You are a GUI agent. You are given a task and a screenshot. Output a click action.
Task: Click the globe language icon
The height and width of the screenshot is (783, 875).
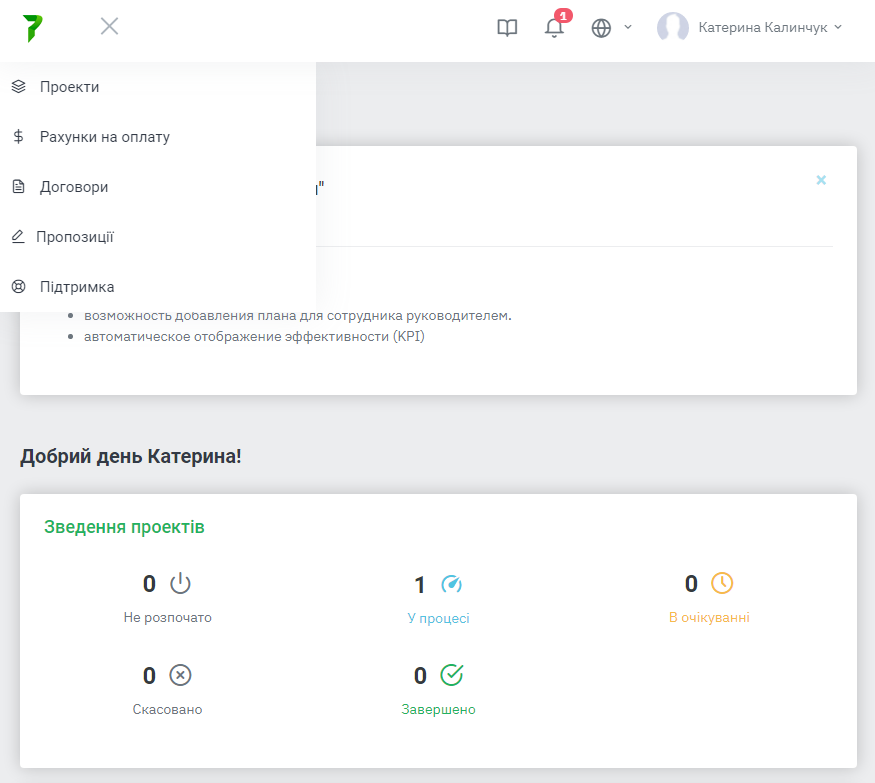click(x=601, y=28)
